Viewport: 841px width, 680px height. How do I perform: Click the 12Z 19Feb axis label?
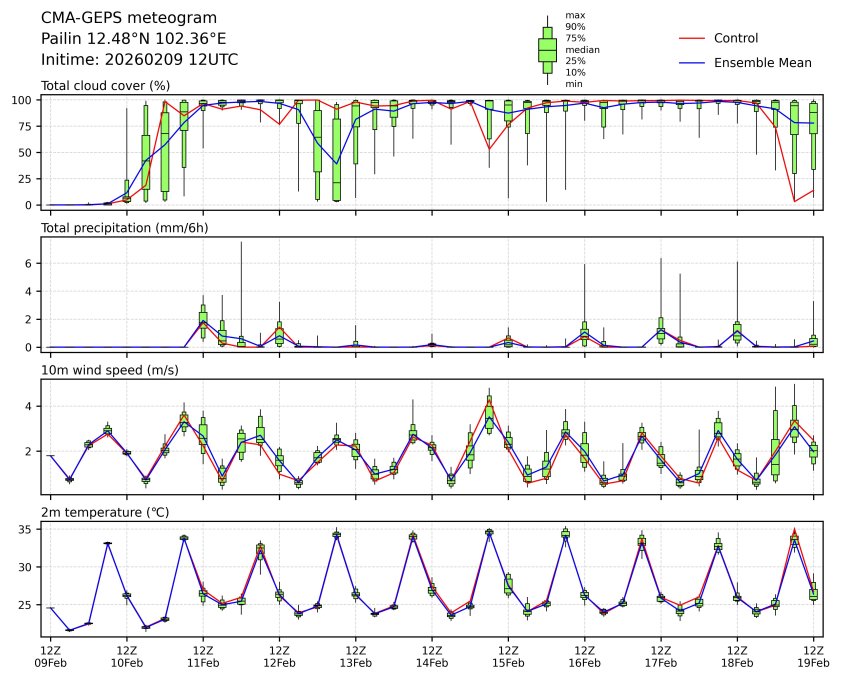(x=813, y=656)
